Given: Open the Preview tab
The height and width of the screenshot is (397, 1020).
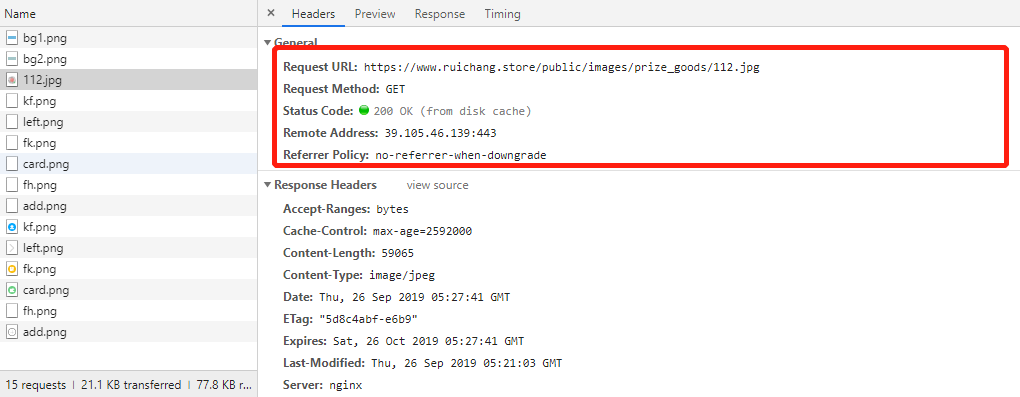Looking at the screenshot, I should [x=375, y=14].
